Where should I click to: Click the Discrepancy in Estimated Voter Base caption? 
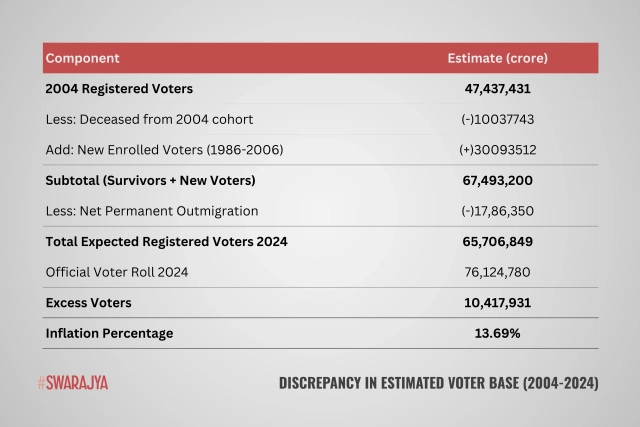438,383
